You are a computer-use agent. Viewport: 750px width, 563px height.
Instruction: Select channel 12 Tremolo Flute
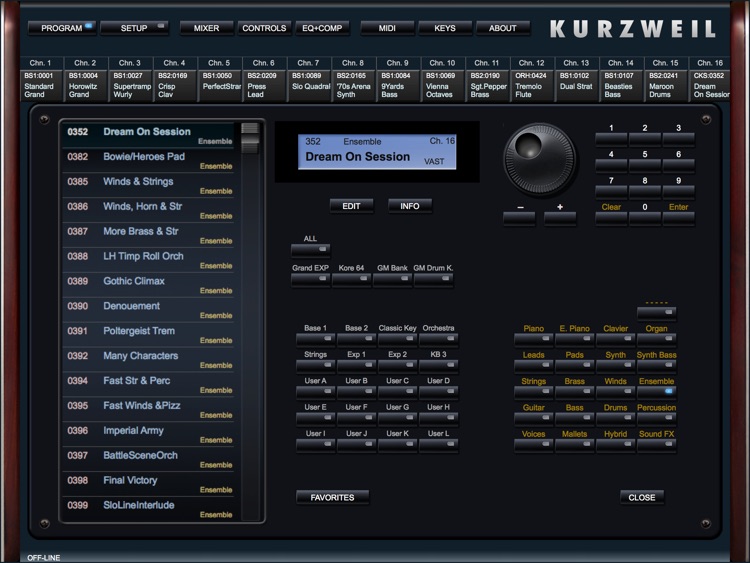532,79
